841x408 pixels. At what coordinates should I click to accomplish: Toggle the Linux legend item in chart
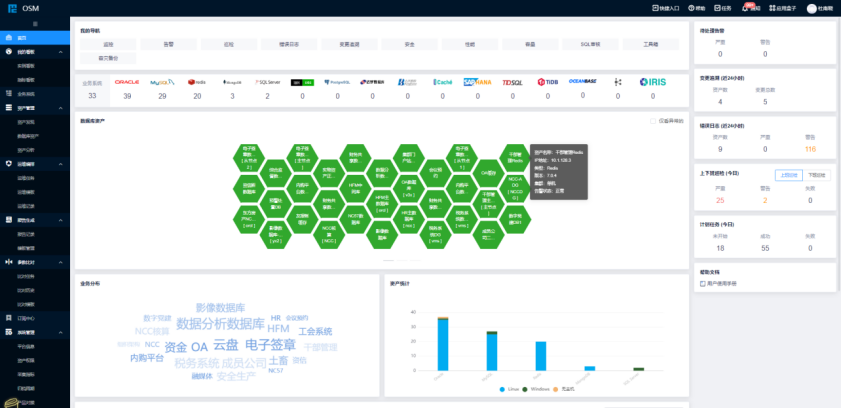click(x=505, y=389)
